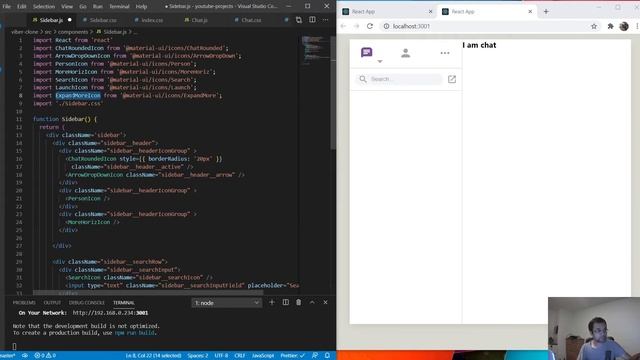Viewport: 640px width, 360px height.
Task: Close the terminal panel
Action: (325, 302)
